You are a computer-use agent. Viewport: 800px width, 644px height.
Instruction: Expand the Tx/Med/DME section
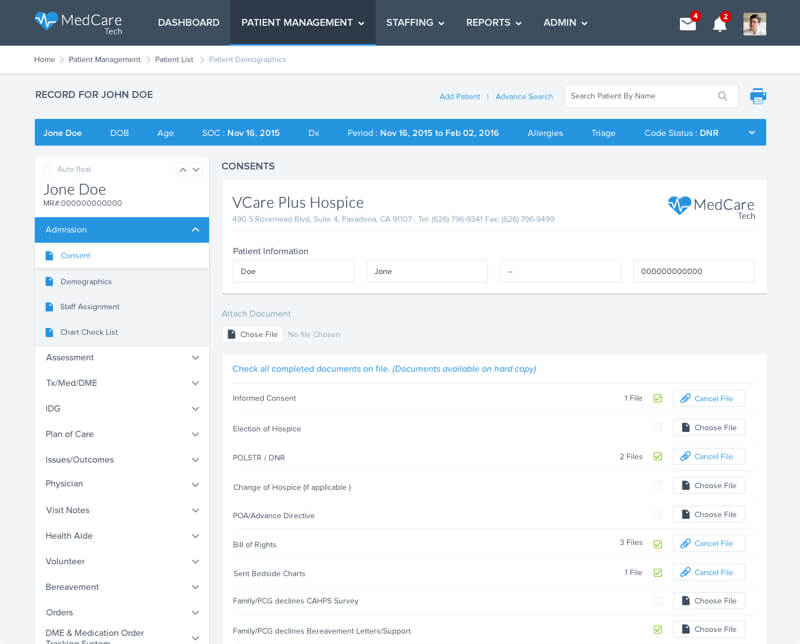122,383
